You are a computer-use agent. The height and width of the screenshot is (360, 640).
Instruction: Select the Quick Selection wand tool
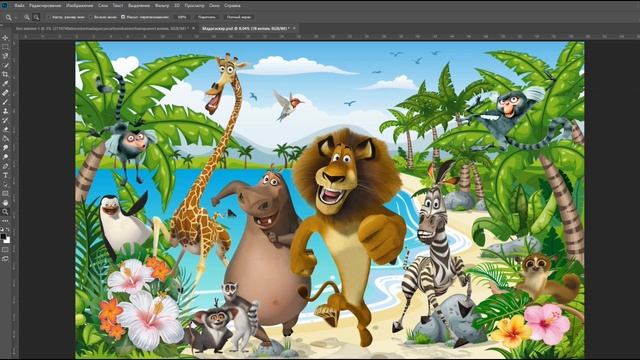pos(5,65)
